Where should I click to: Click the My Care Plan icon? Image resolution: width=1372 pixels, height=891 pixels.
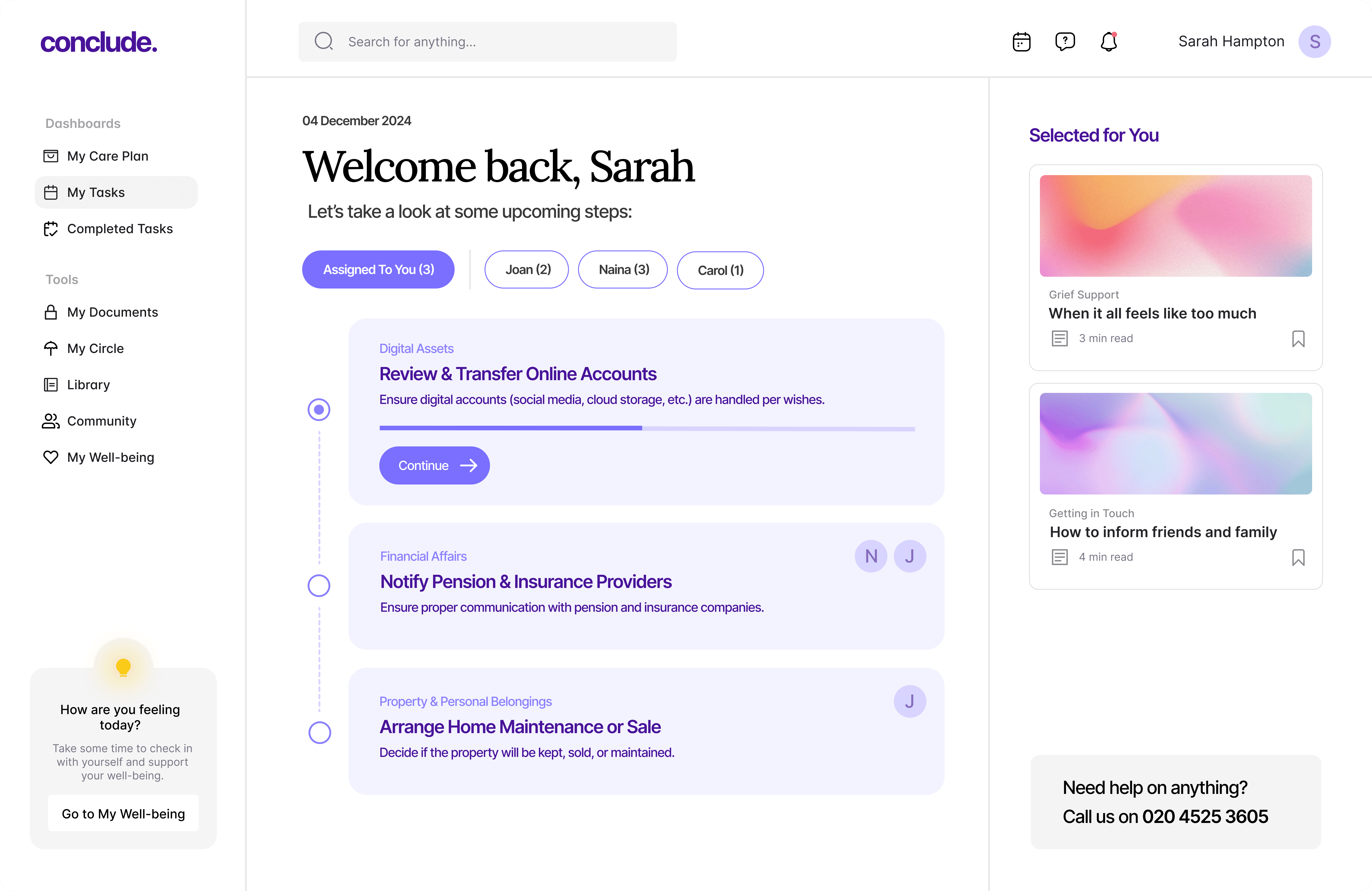click(x=51, y=156)
